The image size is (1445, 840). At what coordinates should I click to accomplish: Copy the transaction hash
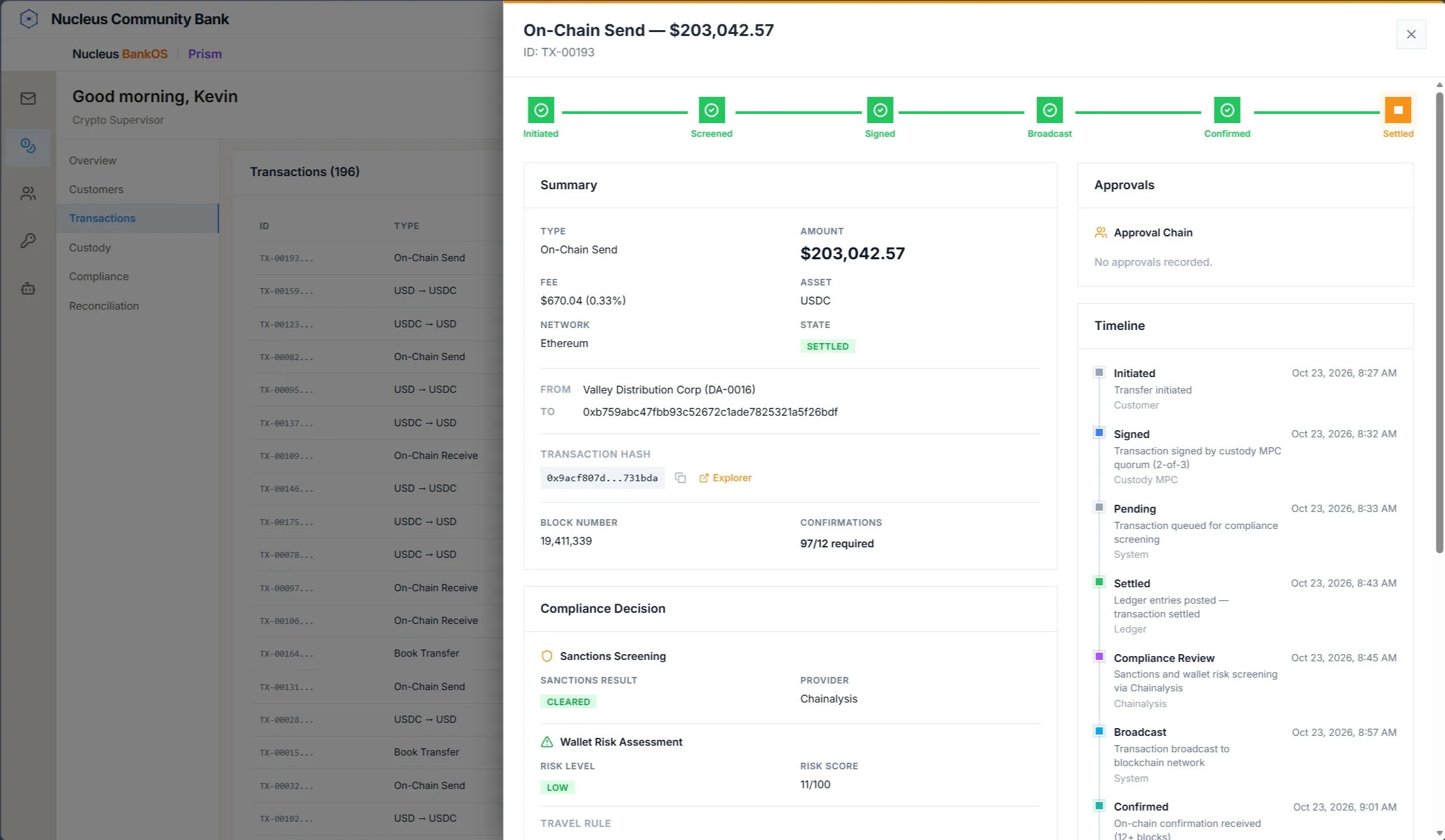(680, 478)
